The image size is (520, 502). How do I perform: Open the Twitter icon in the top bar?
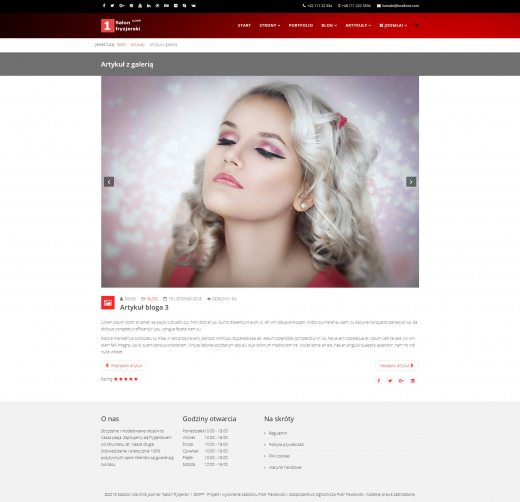pos(112,6)
